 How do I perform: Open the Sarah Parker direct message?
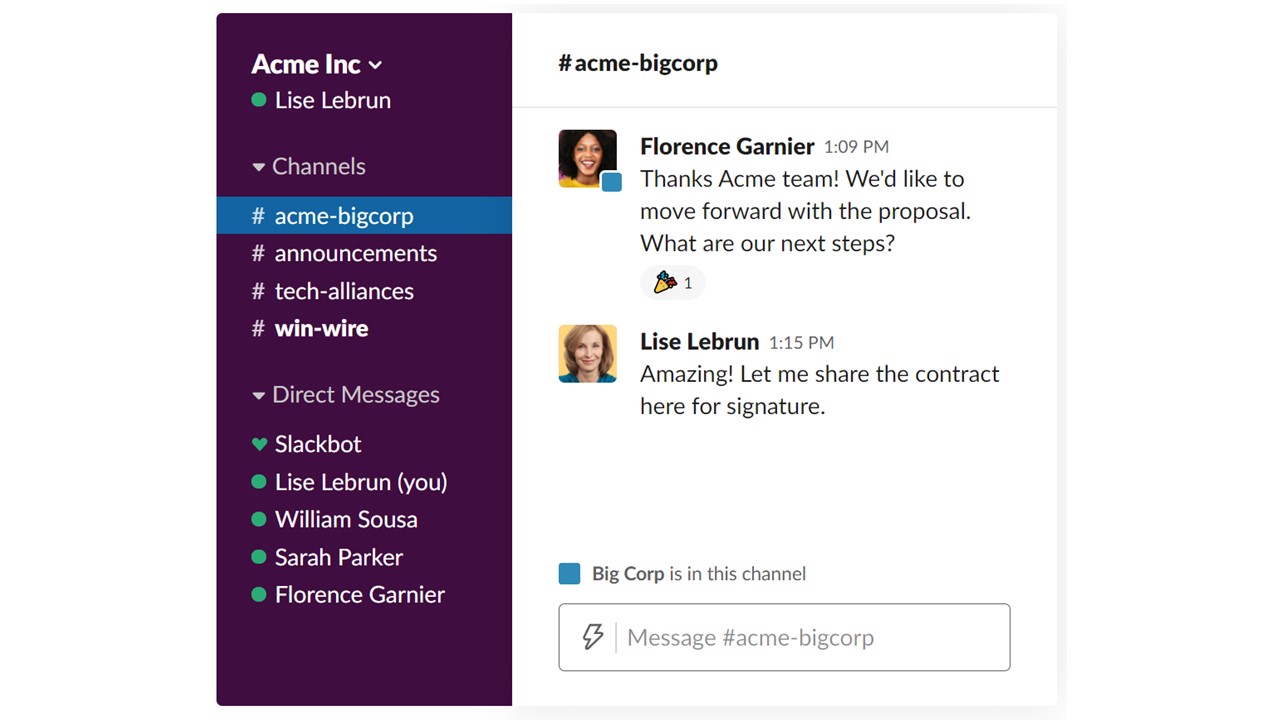pyautogui.click(x=338, y=557)
